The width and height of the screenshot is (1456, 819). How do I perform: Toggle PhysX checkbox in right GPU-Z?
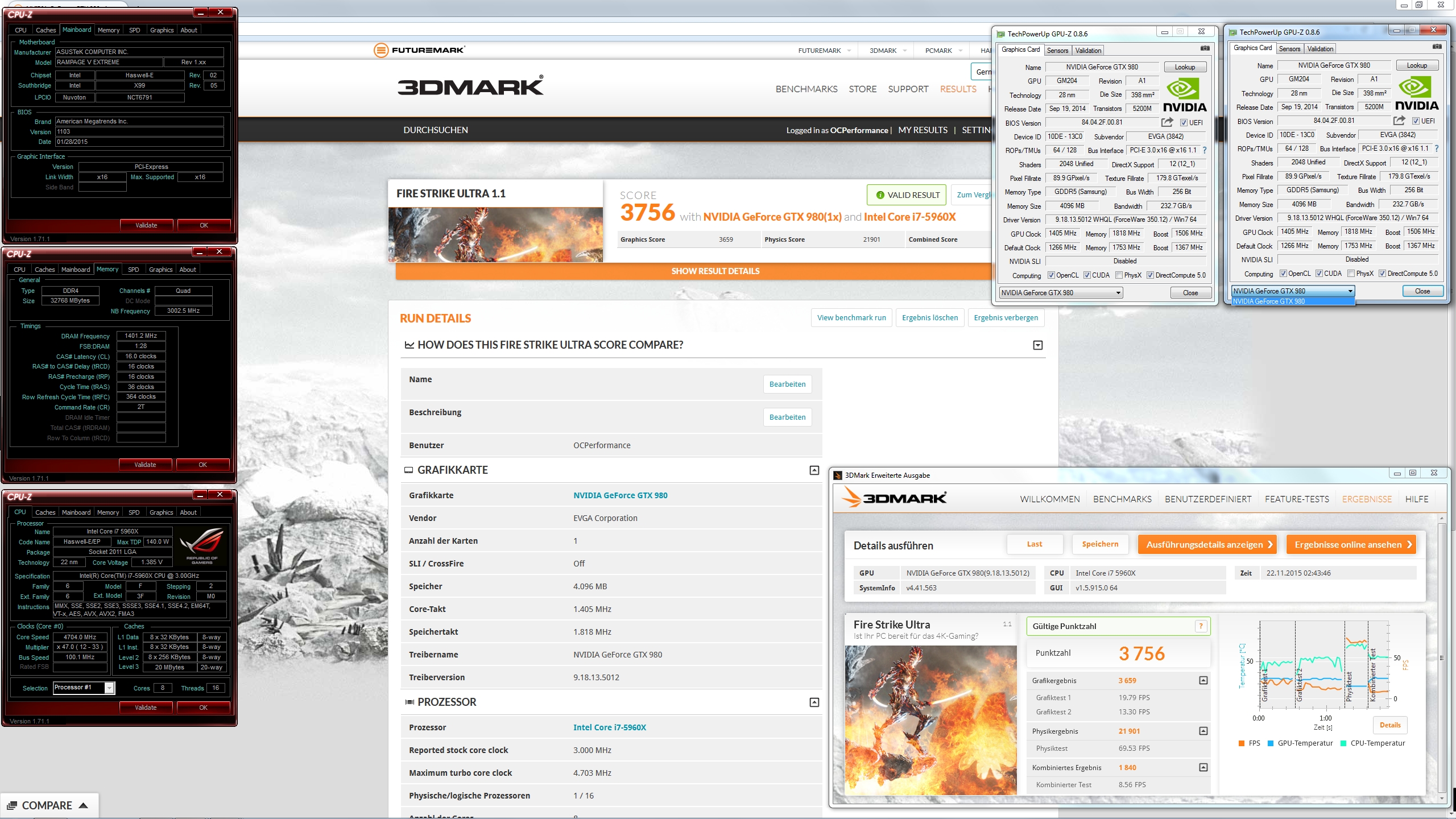(1351, 274)
